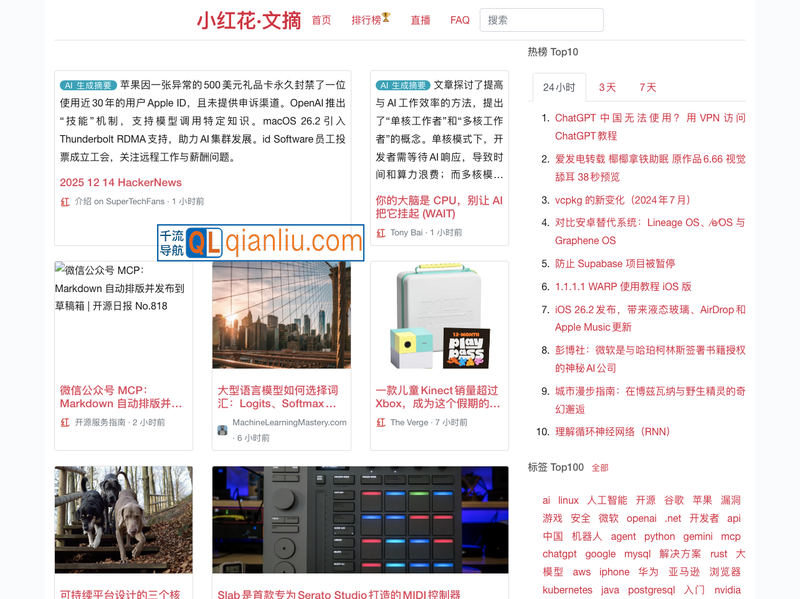
Task: Click the red source icon beside 开源服务指南
Action: [x=65, y=423]
